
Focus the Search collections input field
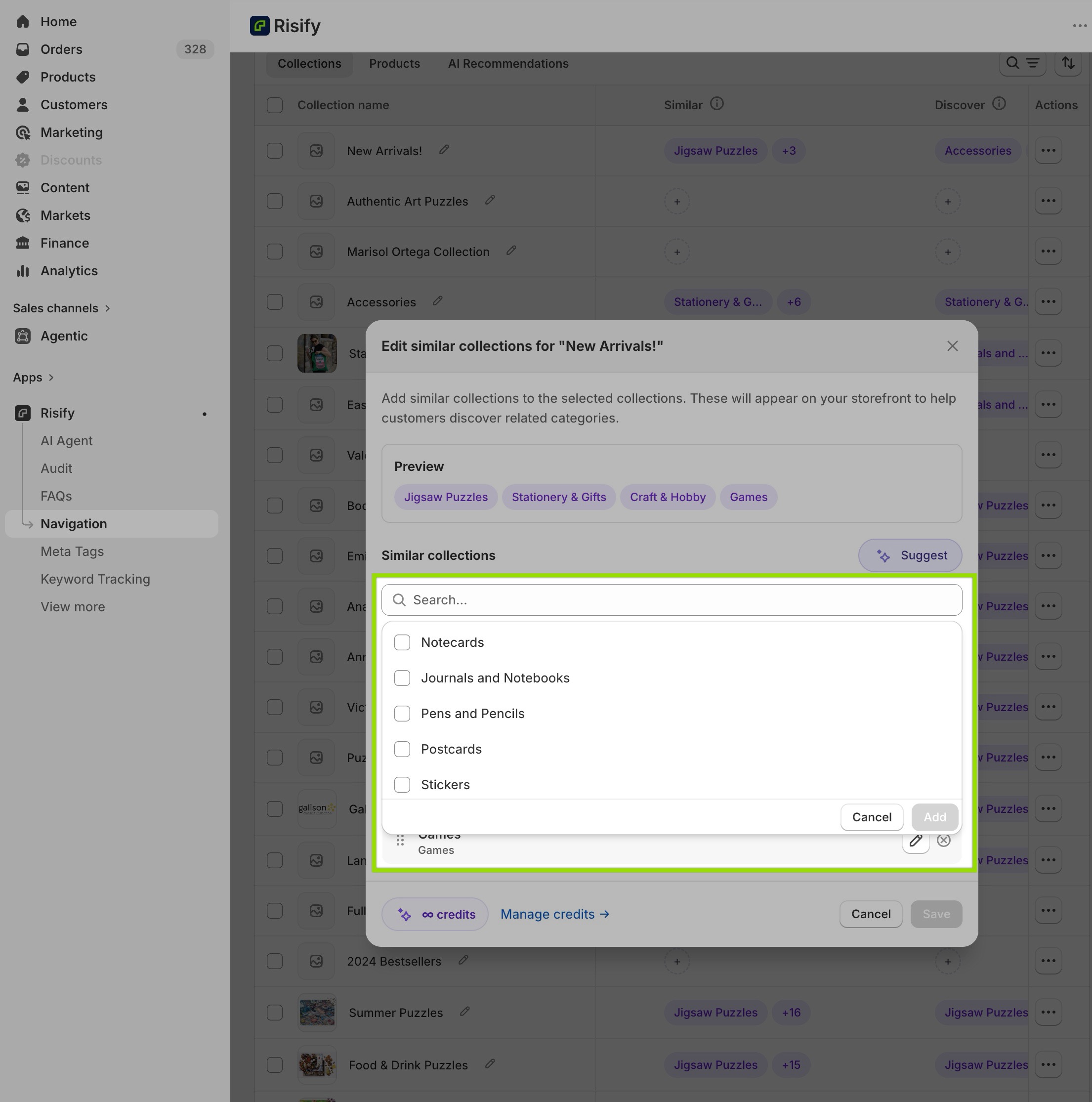pos(672,600)
